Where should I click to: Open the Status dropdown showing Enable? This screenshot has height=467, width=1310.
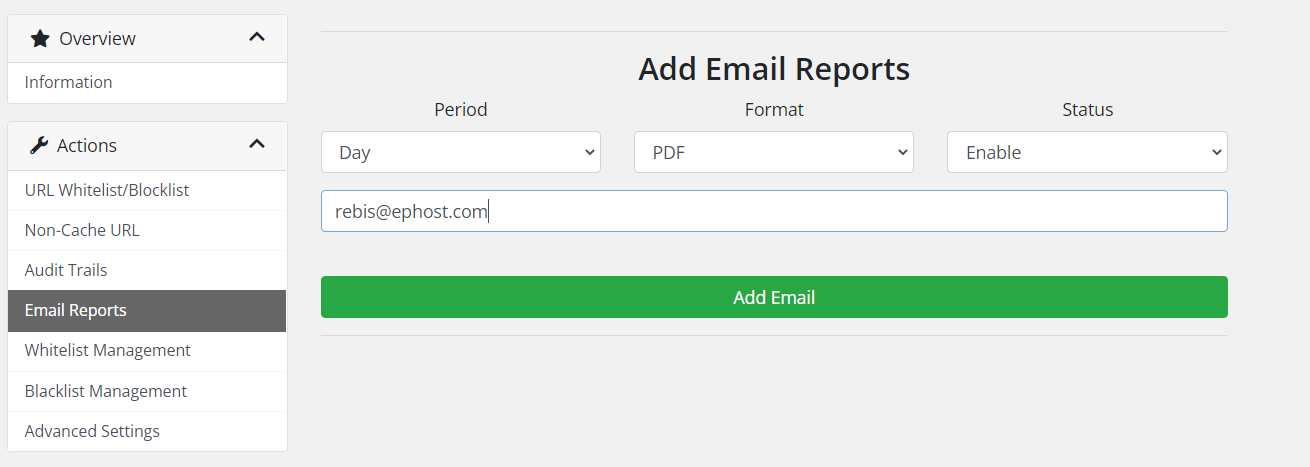click(1087, 152)
